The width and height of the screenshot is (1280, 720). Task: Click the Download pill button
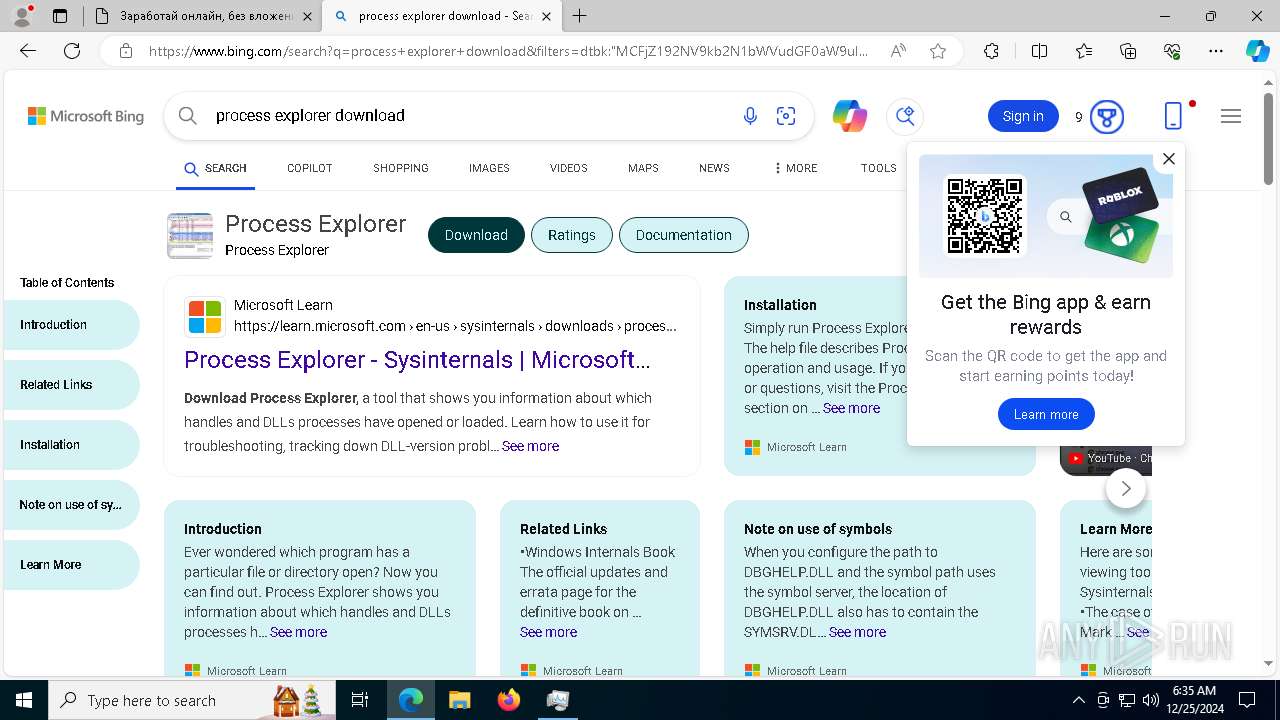(476, 235)
